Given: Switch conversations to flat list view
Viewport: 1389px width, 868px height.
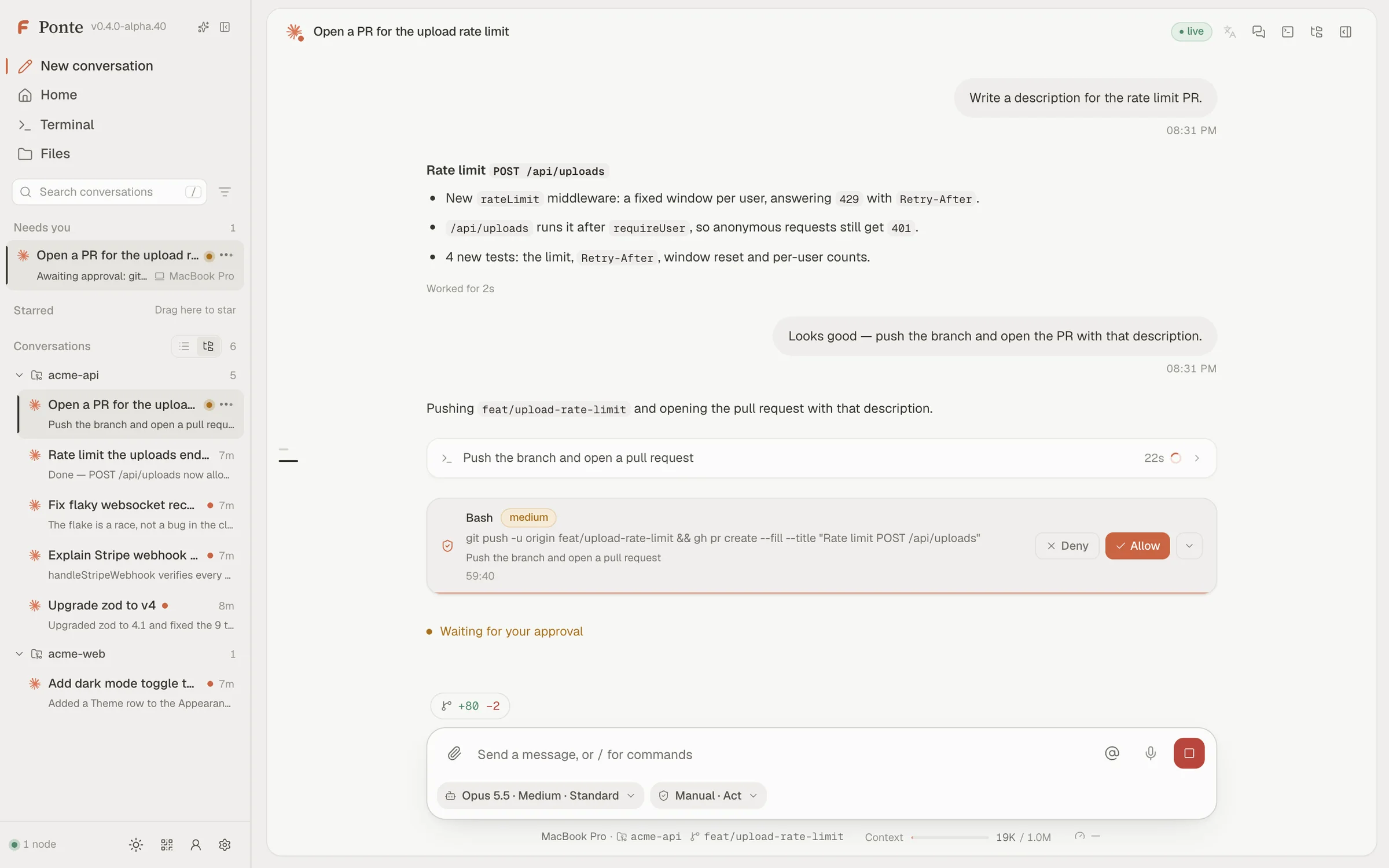Looking at the screenshot, I should pos(184,346).
